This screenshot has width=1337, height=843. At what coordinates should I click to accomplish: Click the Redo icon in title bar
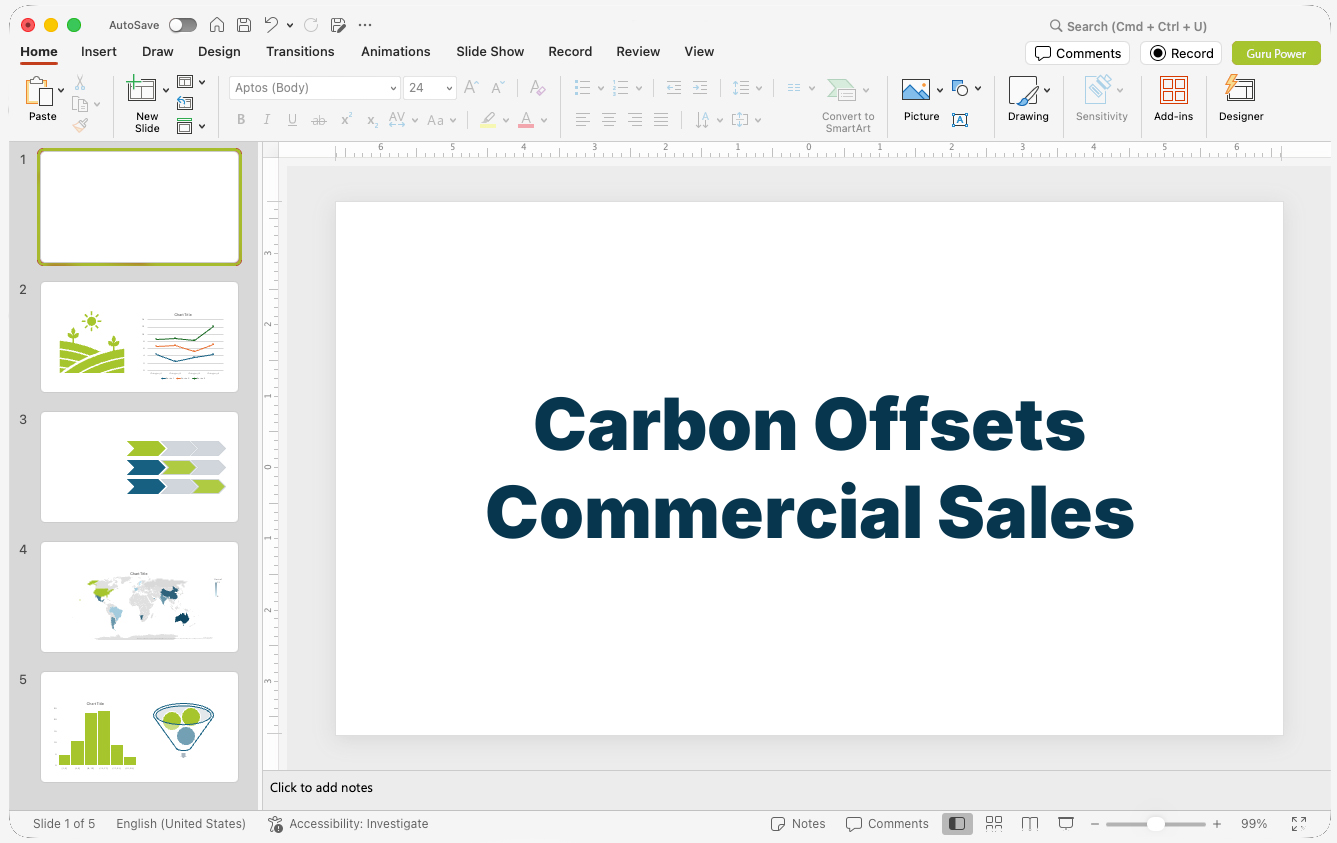click(x=311, y=25)
